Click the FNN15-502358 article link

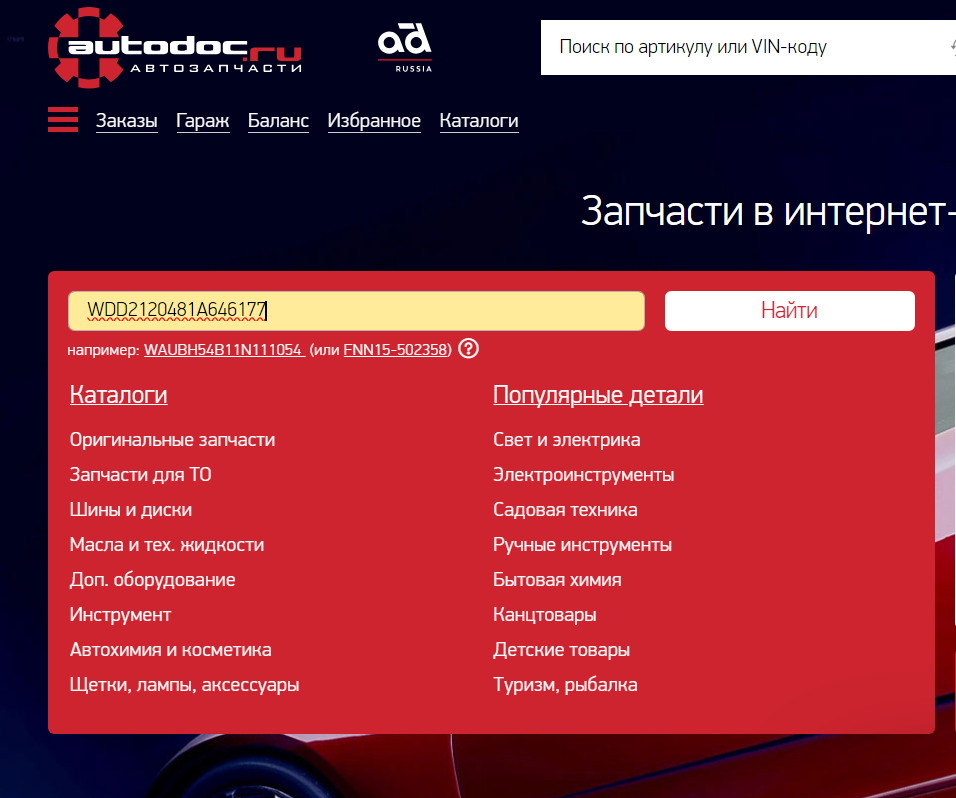[x=396, y=350]
